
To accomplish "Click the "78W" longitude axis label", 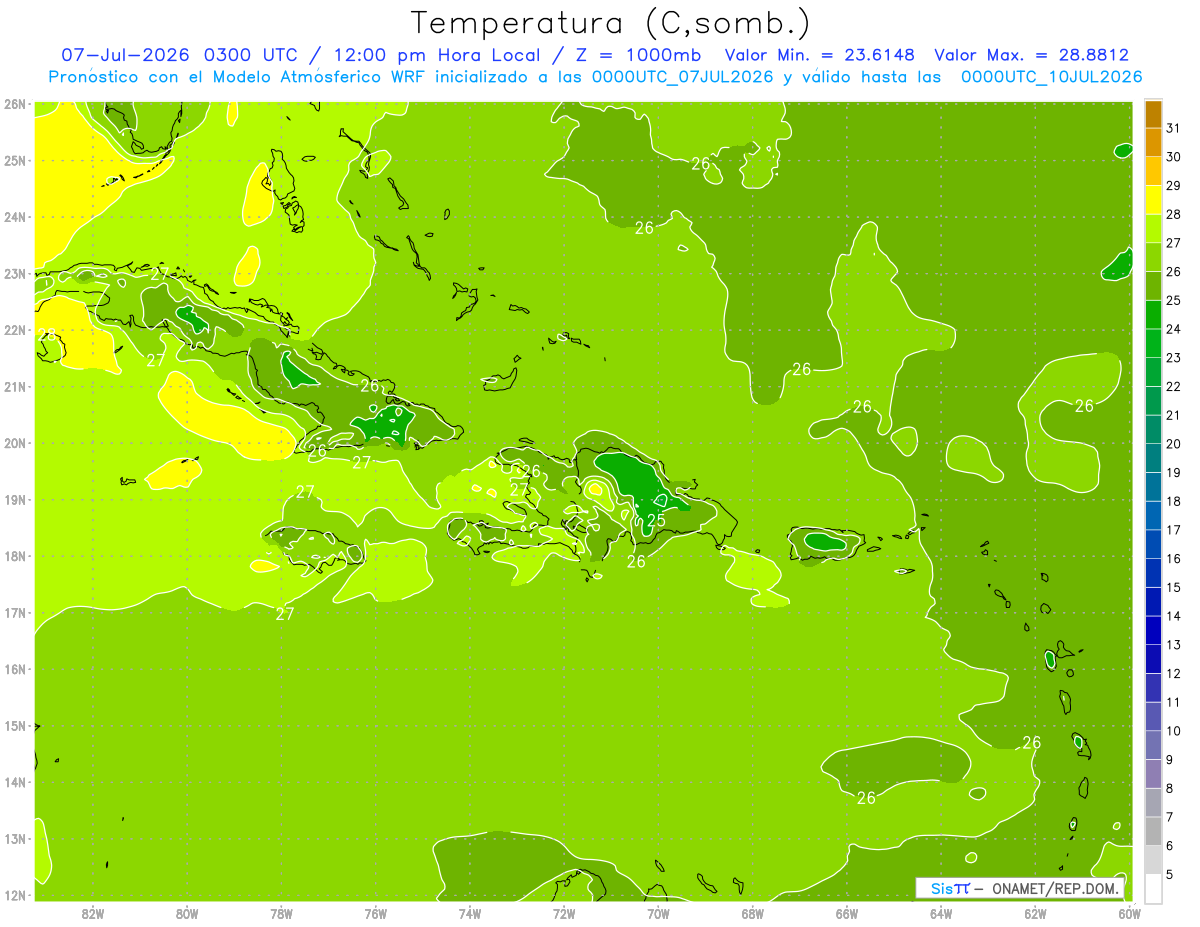I will pos(281,913).
